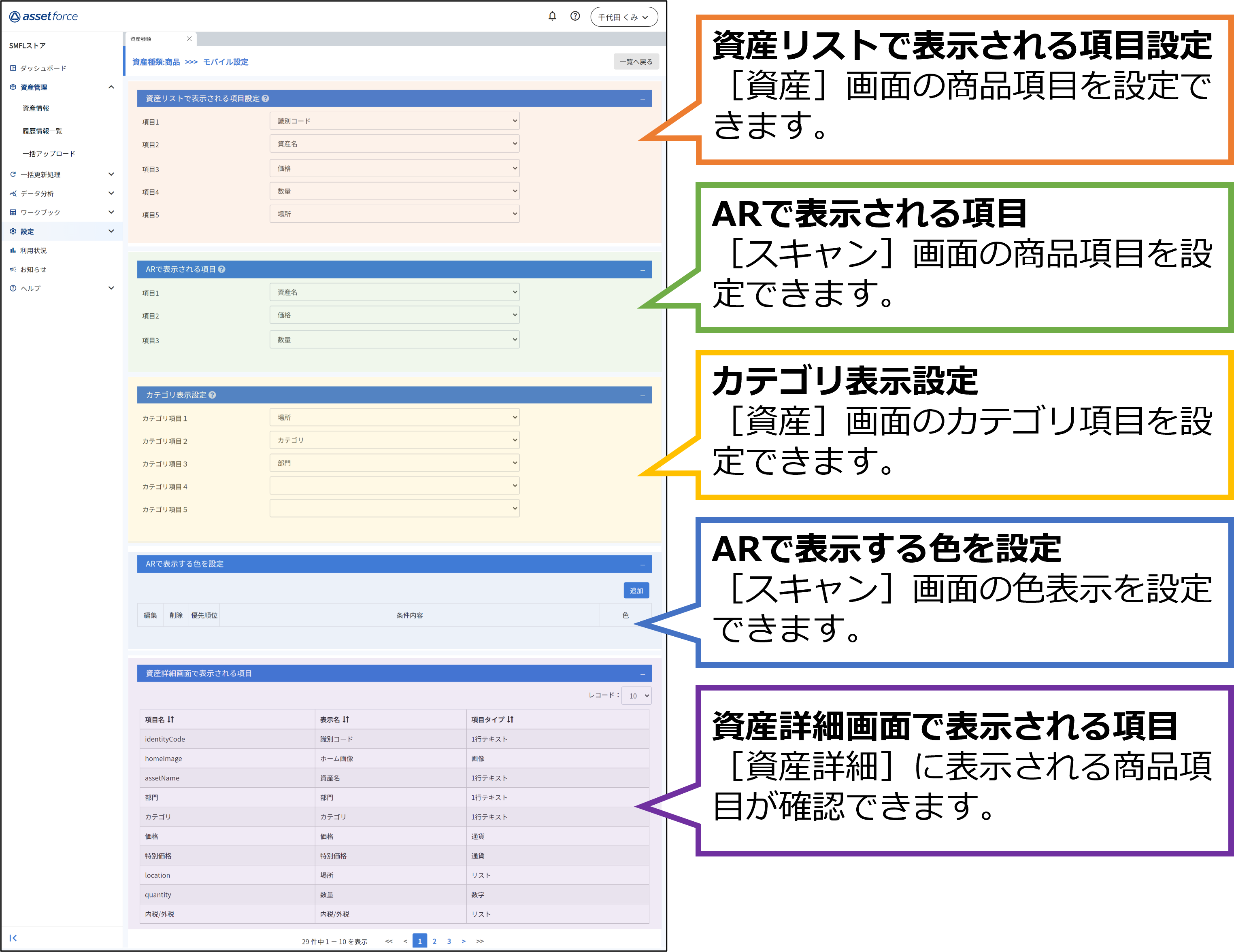
Task: Collapse the sidebar with bottom-left arrow icon
Action: pos(13,938)
